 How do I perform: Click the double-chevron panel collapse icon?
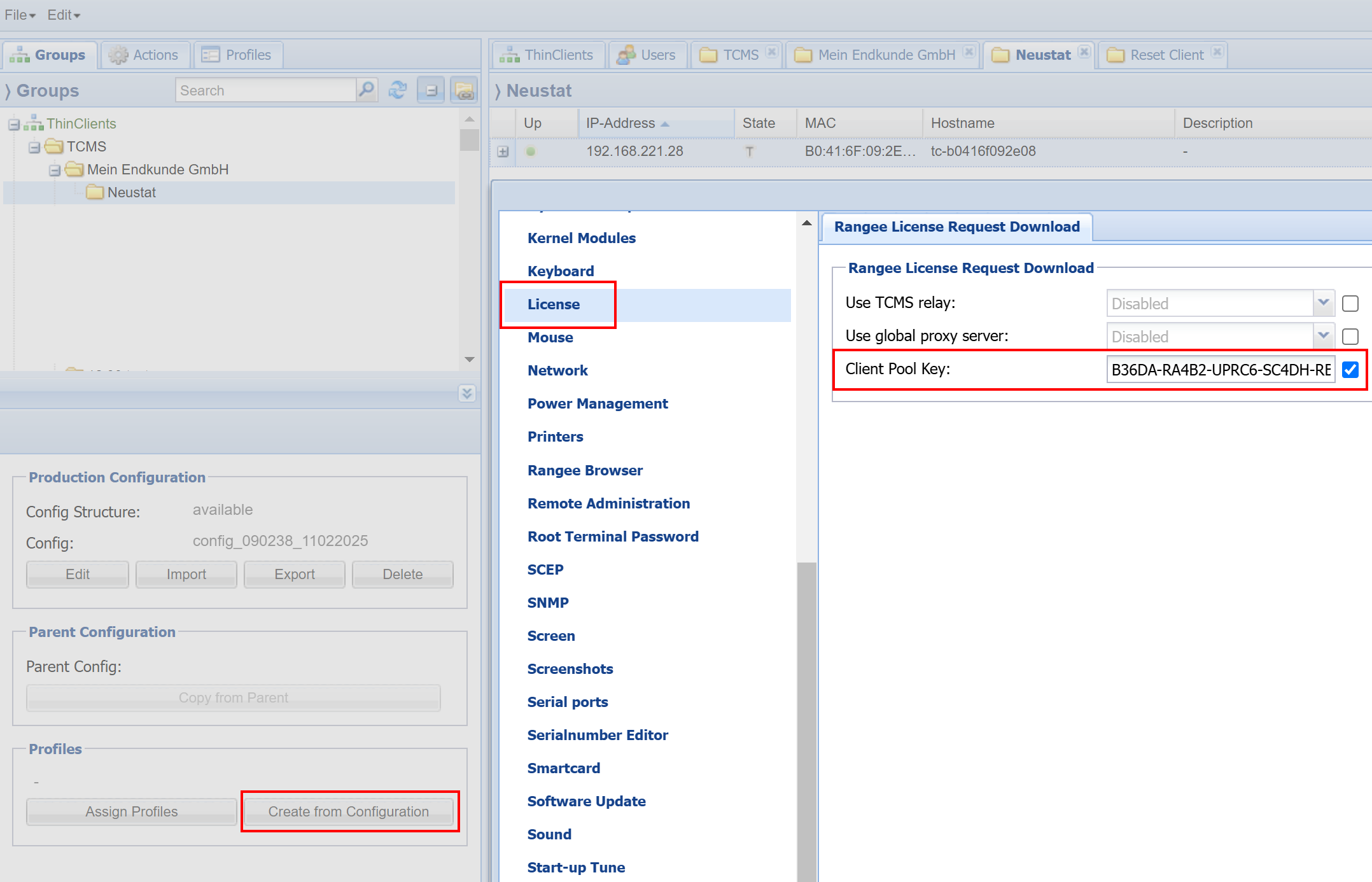466,393
